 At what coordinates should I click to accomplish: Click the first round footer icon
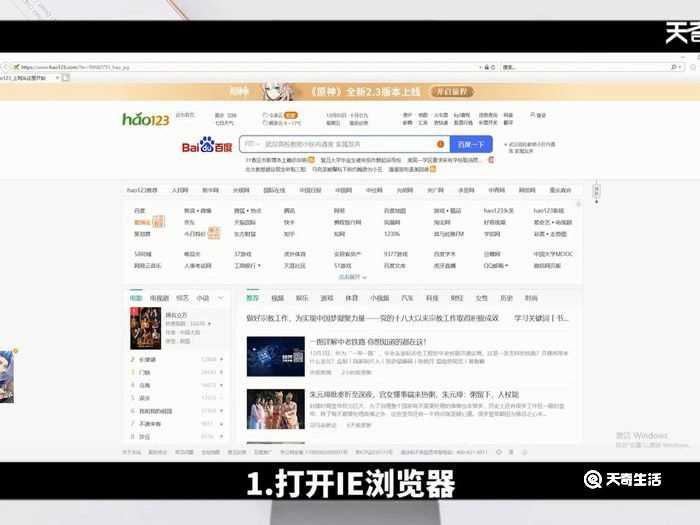pyautogui.click(x=499, y=452)
